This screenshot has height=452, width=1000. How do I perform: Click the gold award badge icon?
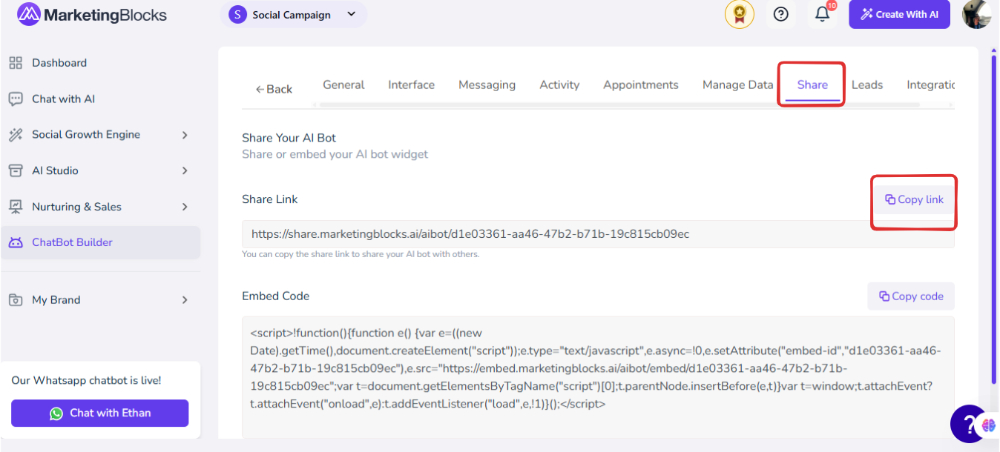[x=739, y=15]
